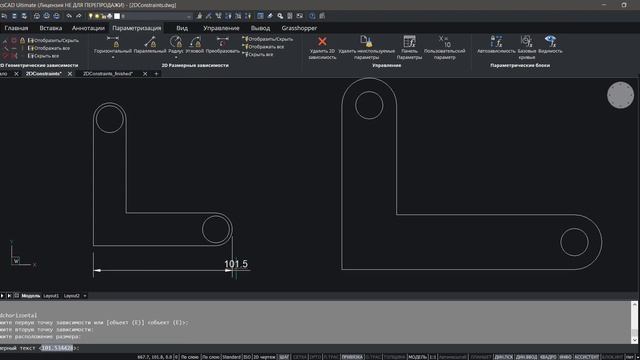Open the Управление ribbon tab
Image resolution: width=640 pixels, height=360 pixels.
click(221, 28)
